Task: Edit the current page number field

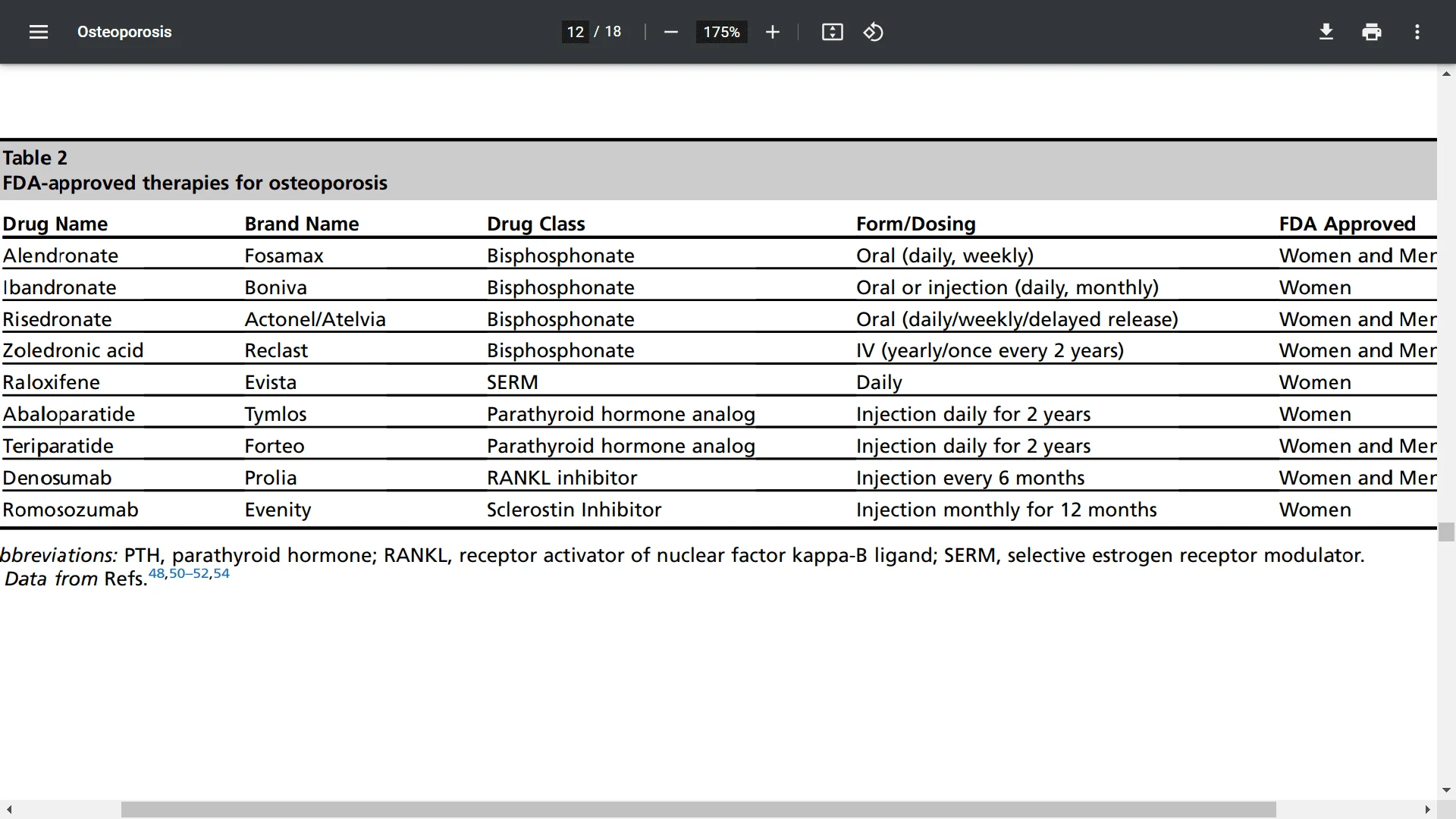Action: (x=575, y=32)
